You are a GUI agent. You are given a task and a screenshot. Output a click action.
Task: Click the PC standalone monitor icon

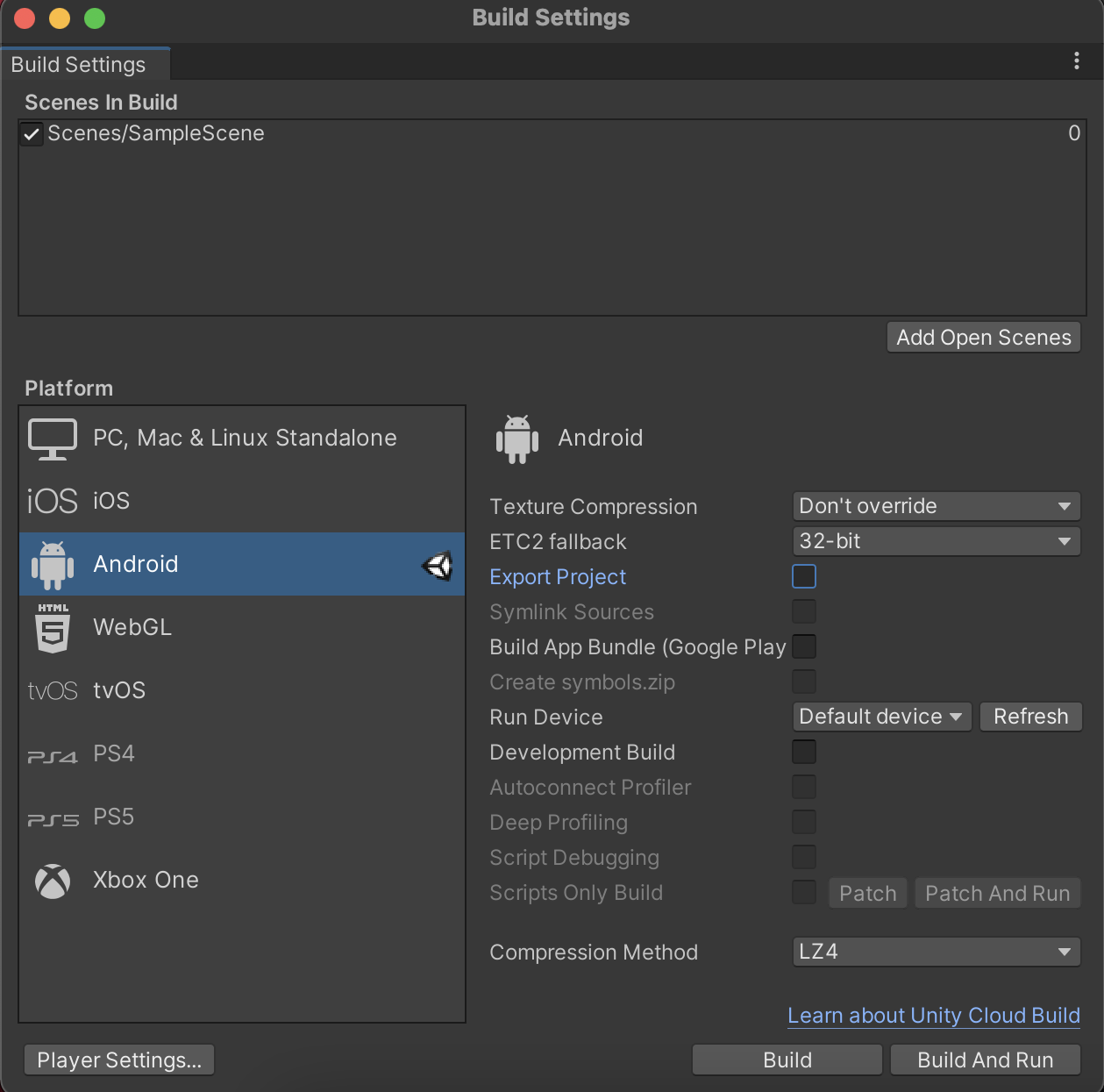53,439
